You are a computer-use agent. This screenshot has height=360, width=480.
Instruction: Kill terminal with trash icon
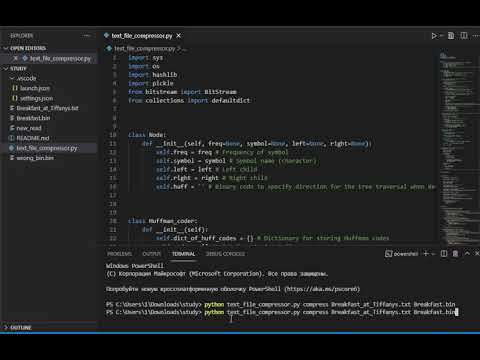(x=455, y=254)
